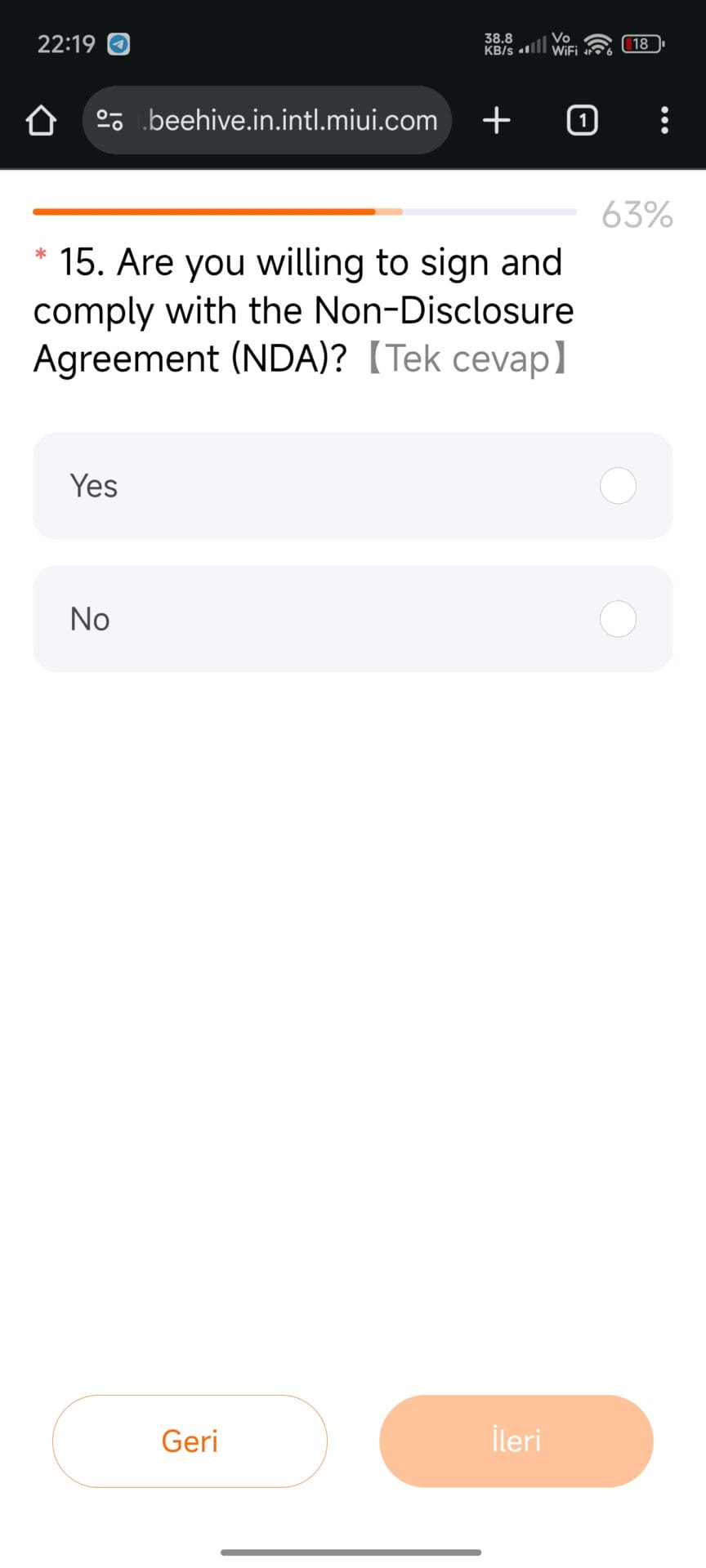706x1568 pixels.
Task: Tap the bottom gesture navigation bar
Action: 351,1552
